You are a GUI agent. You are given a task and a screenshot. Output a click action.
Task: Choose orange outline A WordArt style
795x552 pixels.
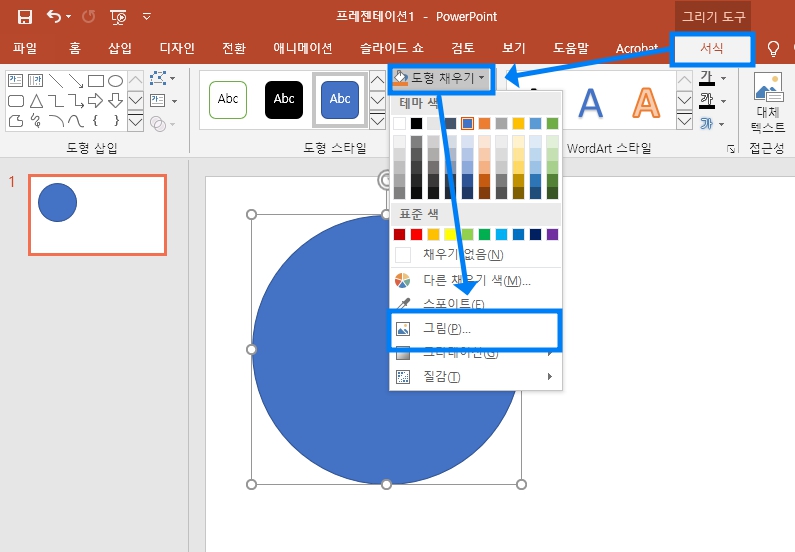[646, 103]
